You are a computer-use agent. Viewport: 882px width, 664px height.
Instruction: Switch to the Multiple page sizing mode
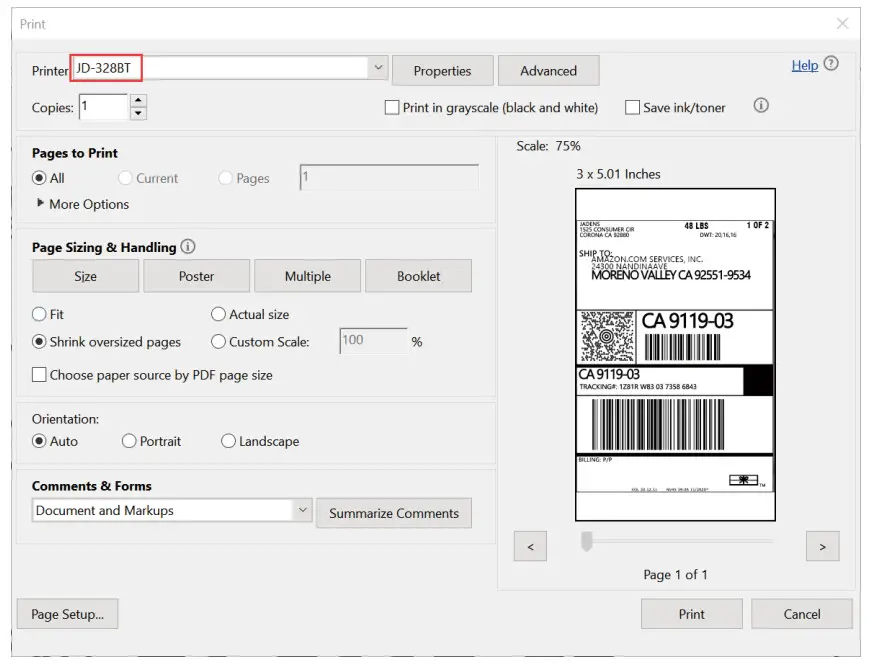tap(307, 276)
